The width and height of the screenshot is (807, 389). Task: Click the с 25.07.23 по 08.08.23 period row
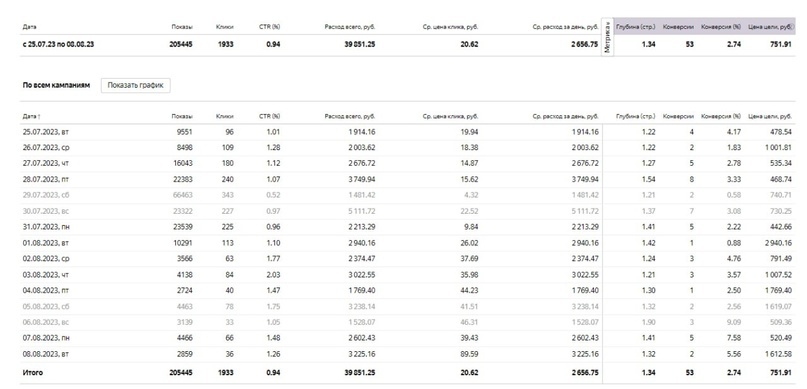[407, 44]
